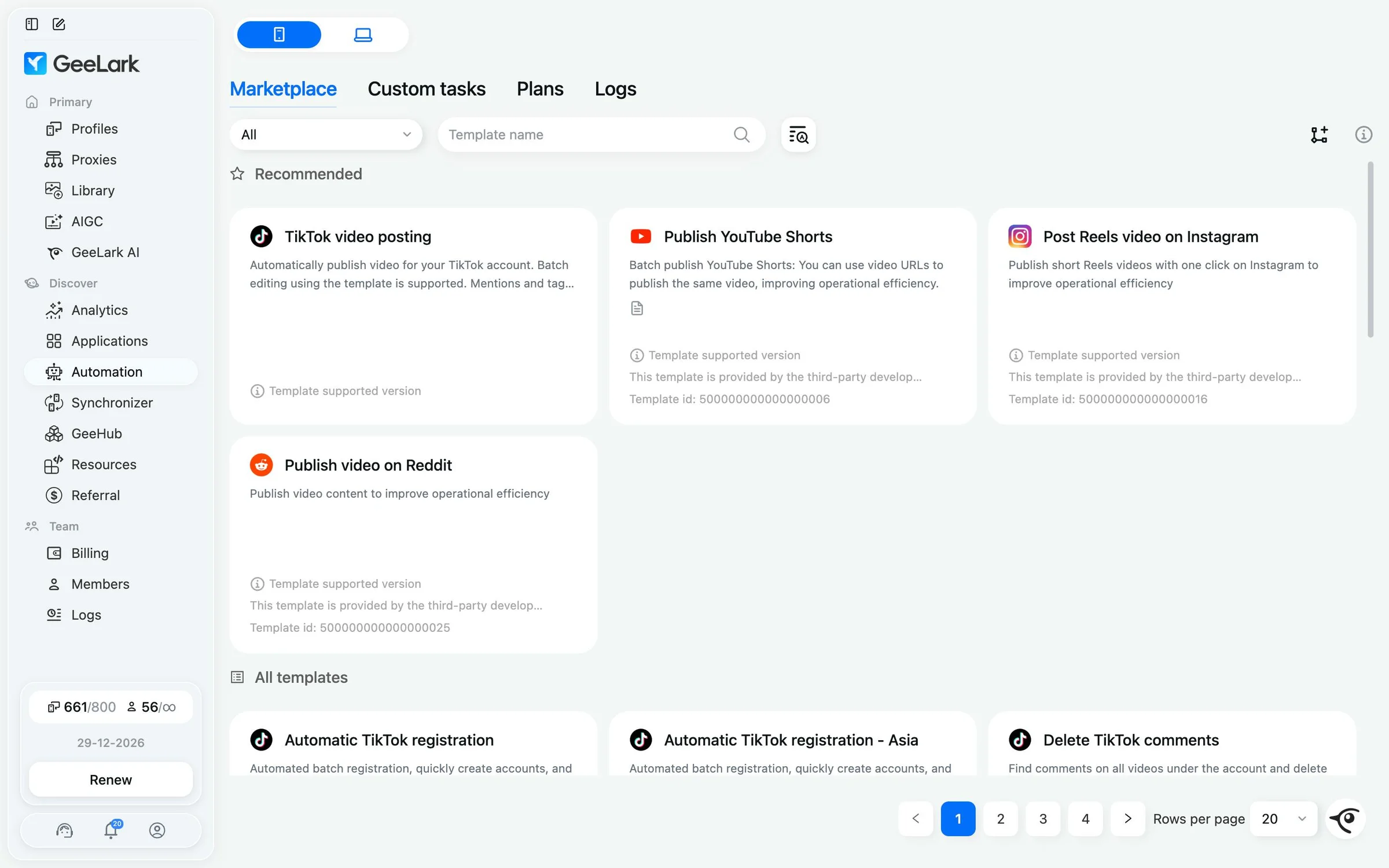Switch to the Plans tab
This screenshot has width=1389, height=868.
[x=540, y=89]
